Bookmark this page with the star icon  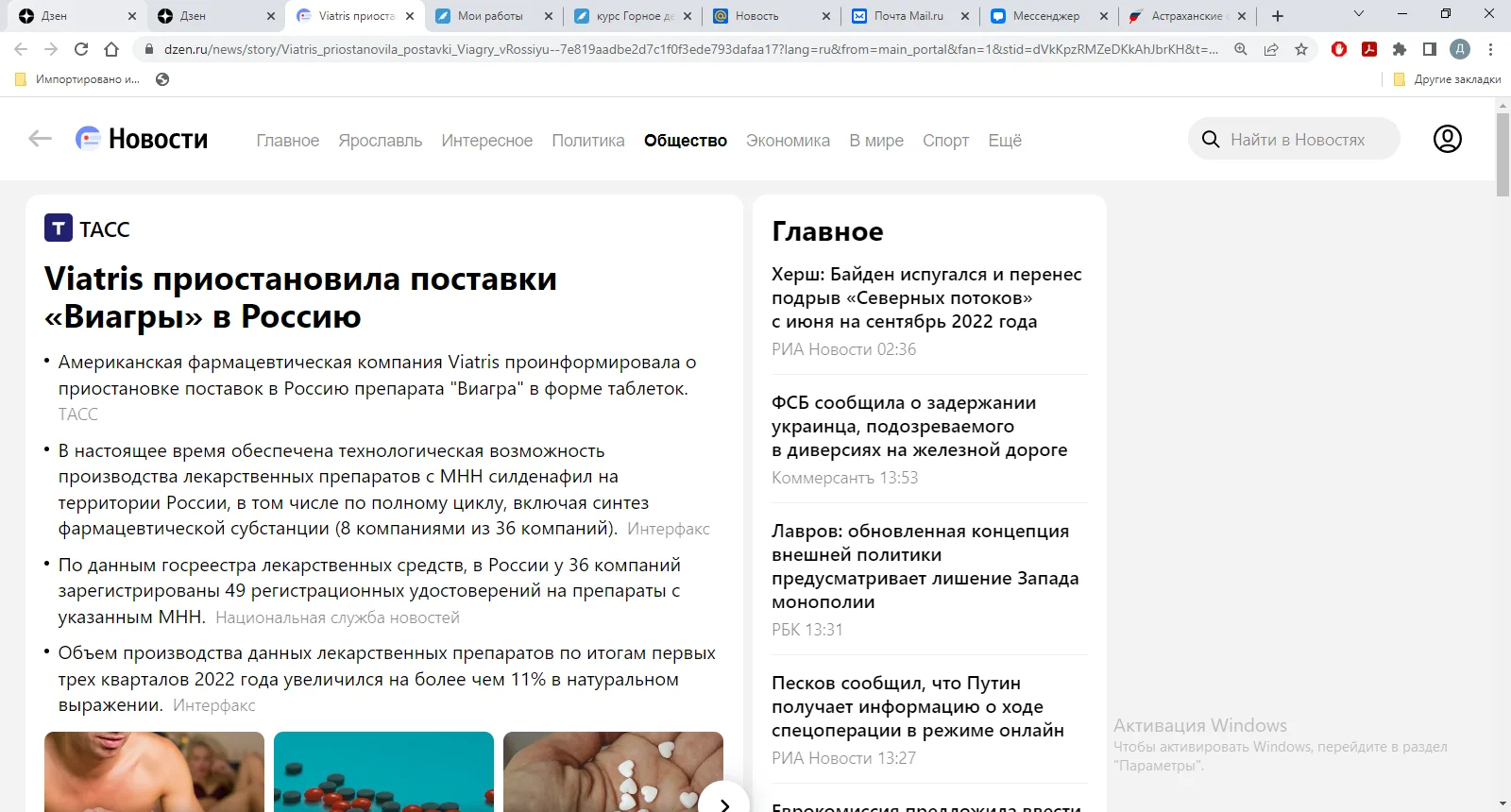(1301, 49)
